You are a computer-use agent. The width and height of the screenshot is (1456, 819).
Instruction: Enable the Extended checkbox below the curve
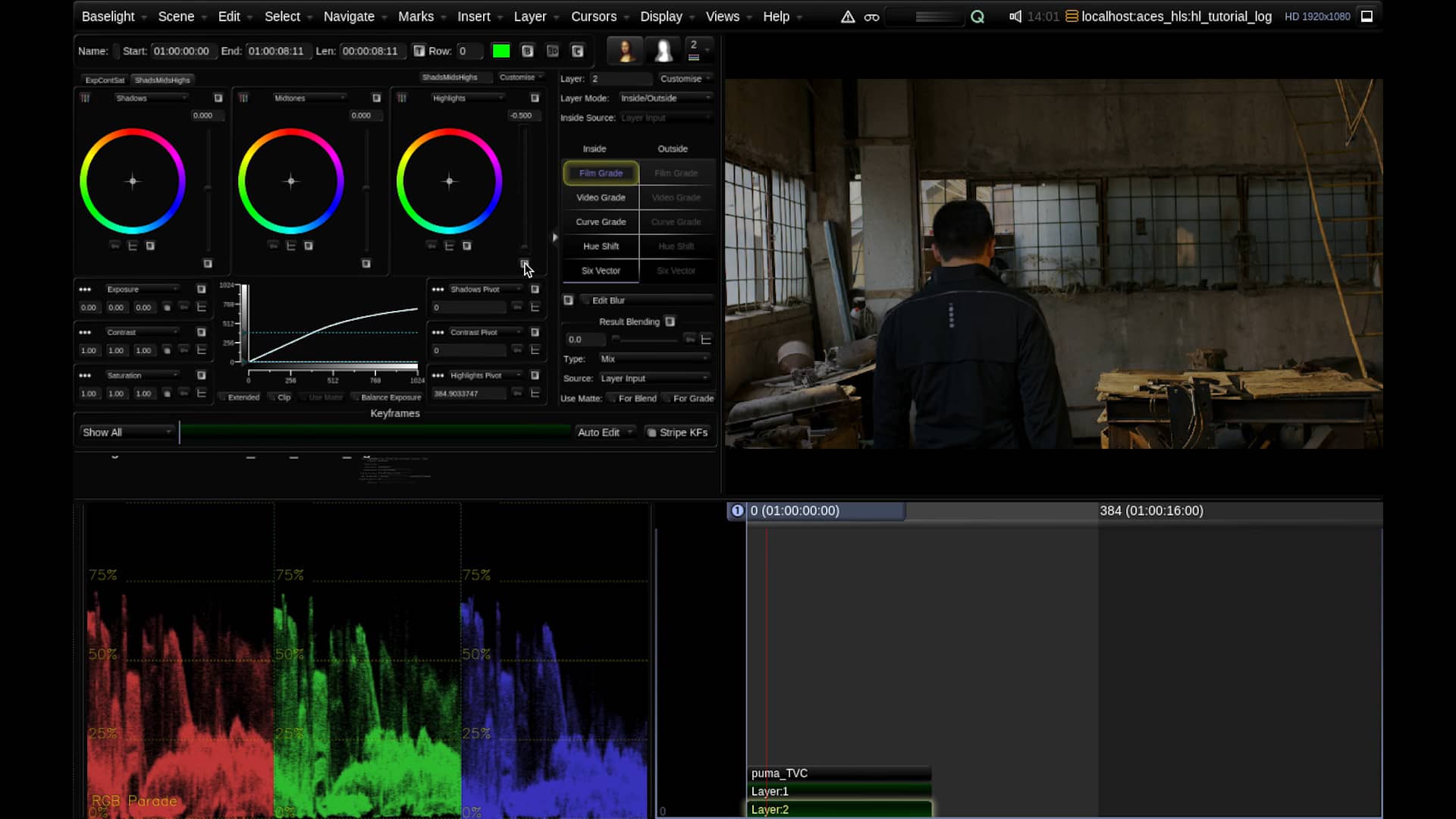[x=240, y=397]
